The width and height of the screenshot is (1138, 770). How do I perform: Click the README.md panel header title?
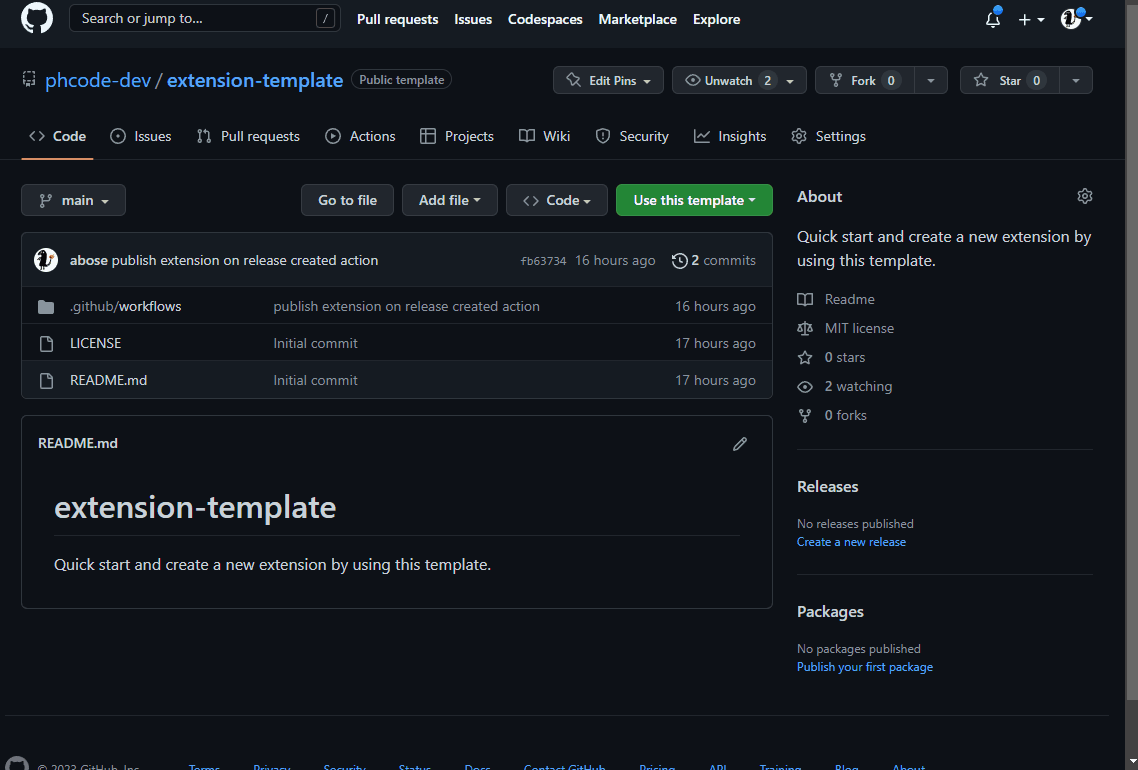click(78, 443)
